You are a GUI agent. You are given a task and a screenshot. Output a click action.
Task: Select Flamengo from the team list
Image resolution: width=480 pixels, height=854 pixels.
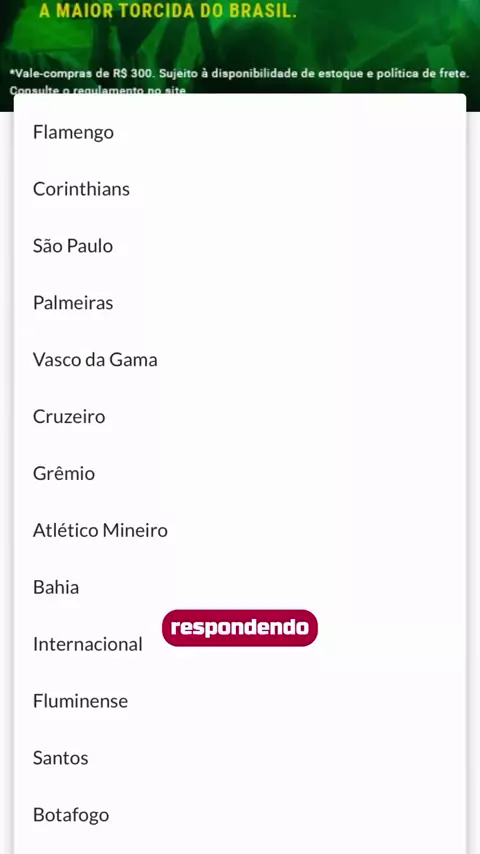[x=240, y=132]
